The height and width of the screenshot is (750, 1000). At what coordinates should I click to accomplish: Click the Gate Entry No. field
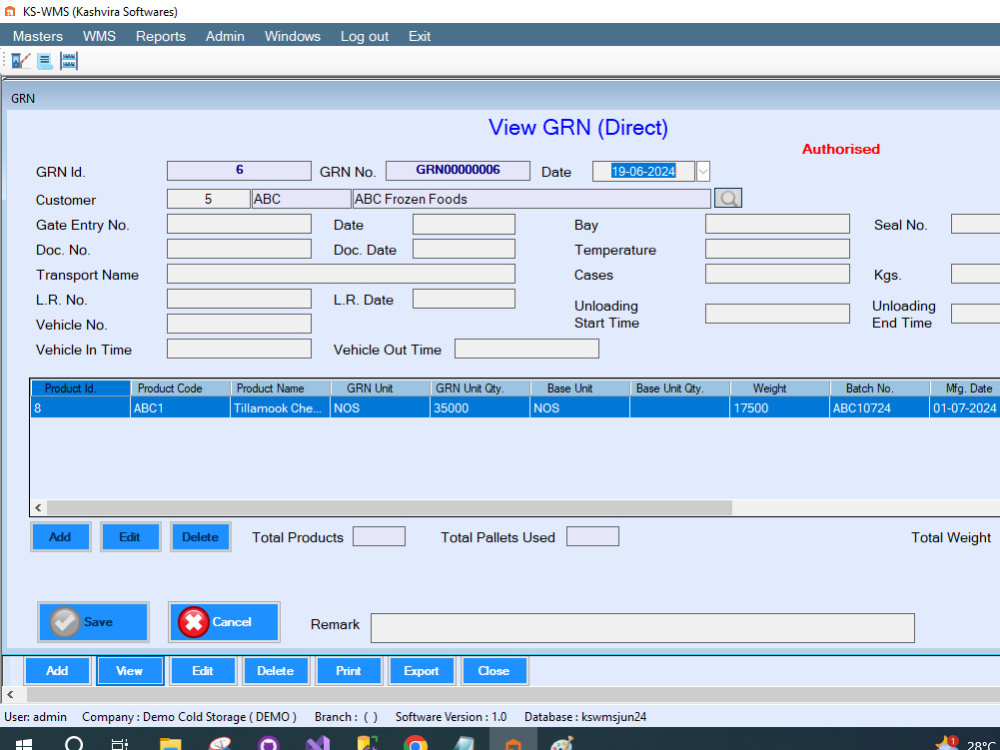(239, 224)
